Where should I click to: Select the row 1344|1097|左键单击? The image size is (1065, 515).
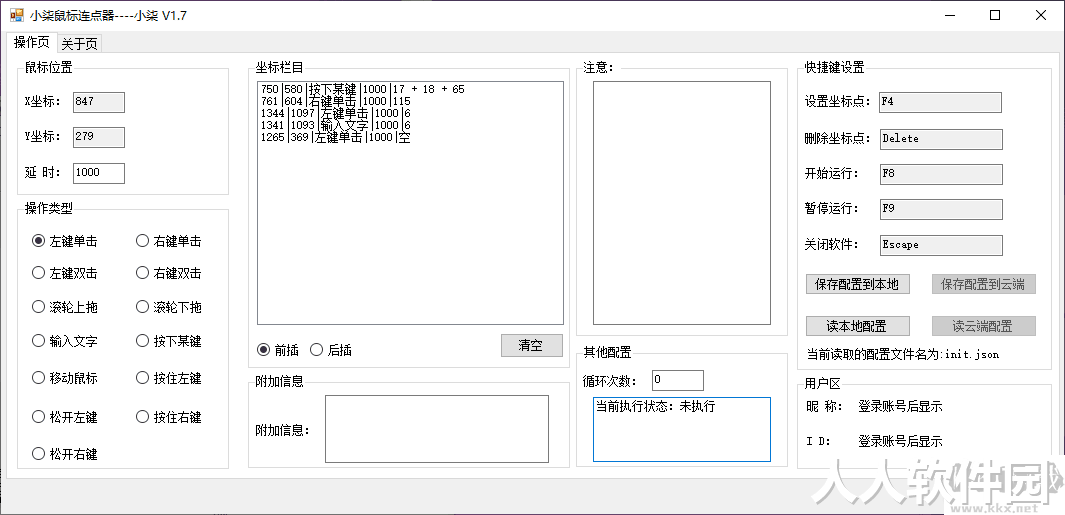point(410,113)
